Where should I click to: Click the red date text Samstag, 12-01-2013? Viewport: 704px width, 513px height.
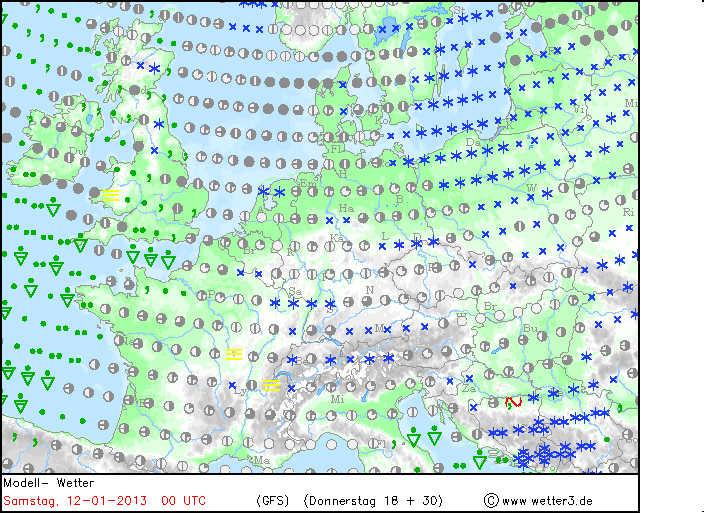tap(75, 500)
